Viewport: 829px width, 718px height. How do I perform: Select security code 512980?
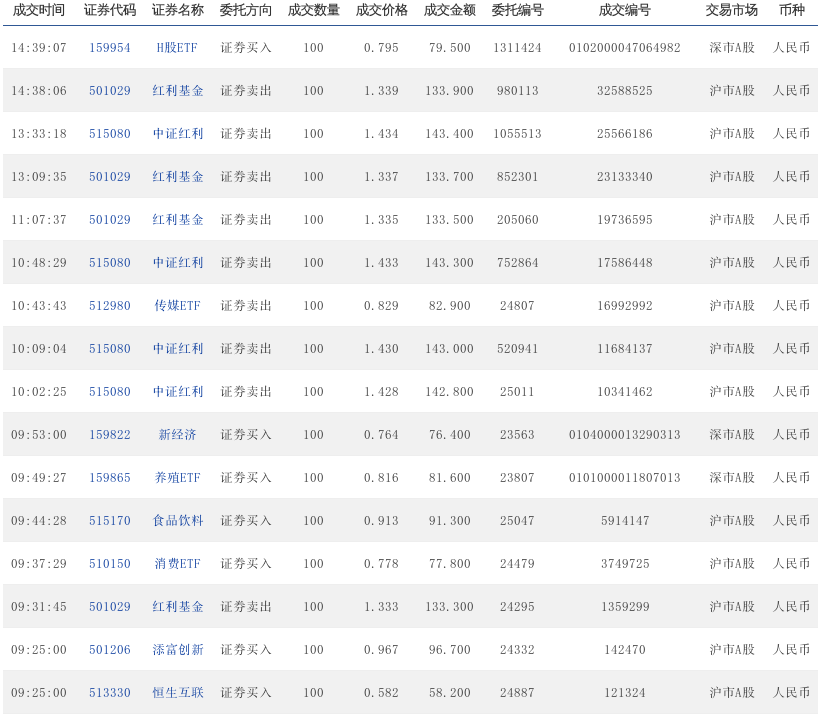click(x=109, y=306)
